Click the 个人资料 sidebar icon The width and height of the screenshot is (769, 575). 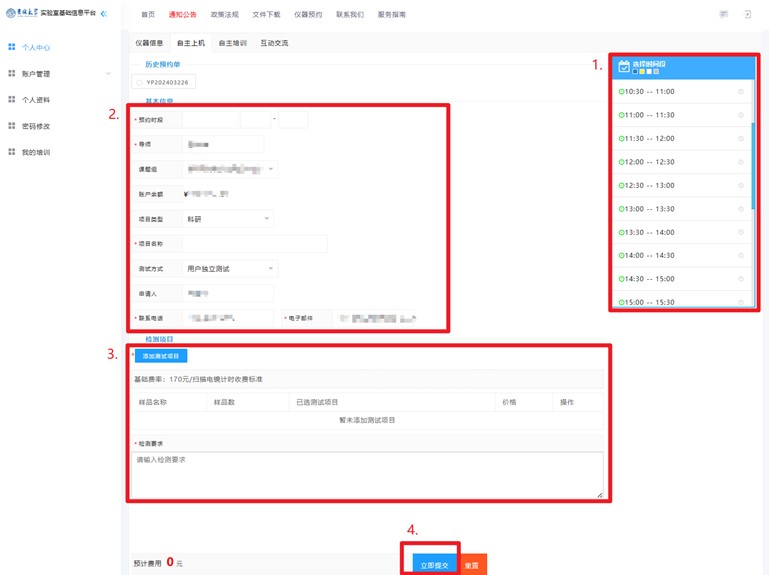[x=12, y=100]
